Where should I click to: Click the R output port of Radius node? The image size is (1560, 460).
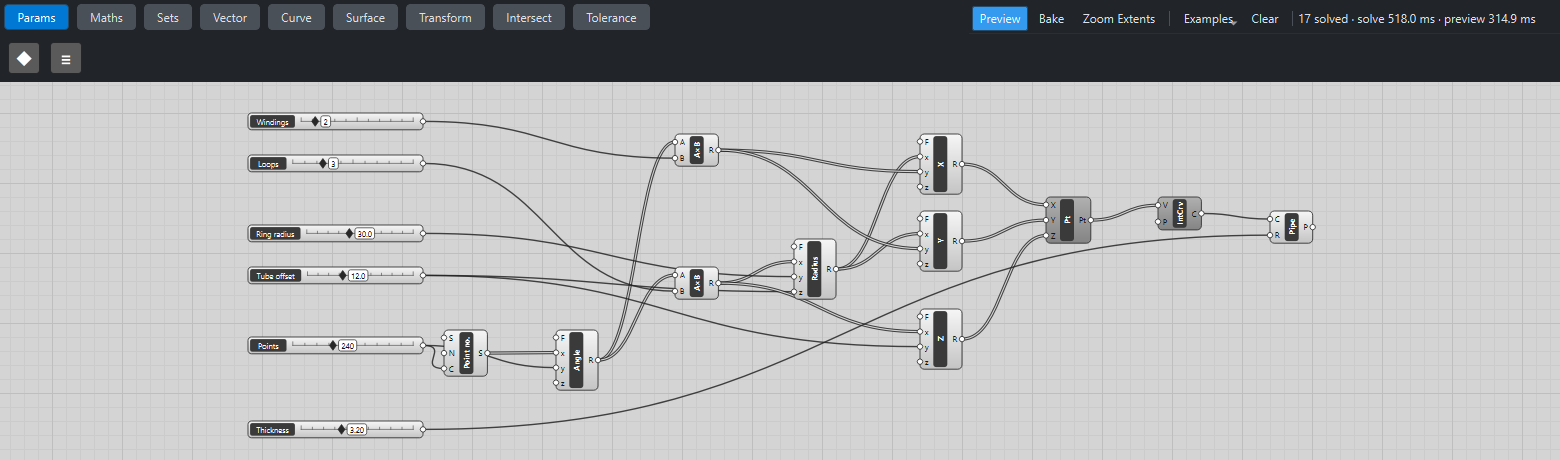[x=837, y=269]
